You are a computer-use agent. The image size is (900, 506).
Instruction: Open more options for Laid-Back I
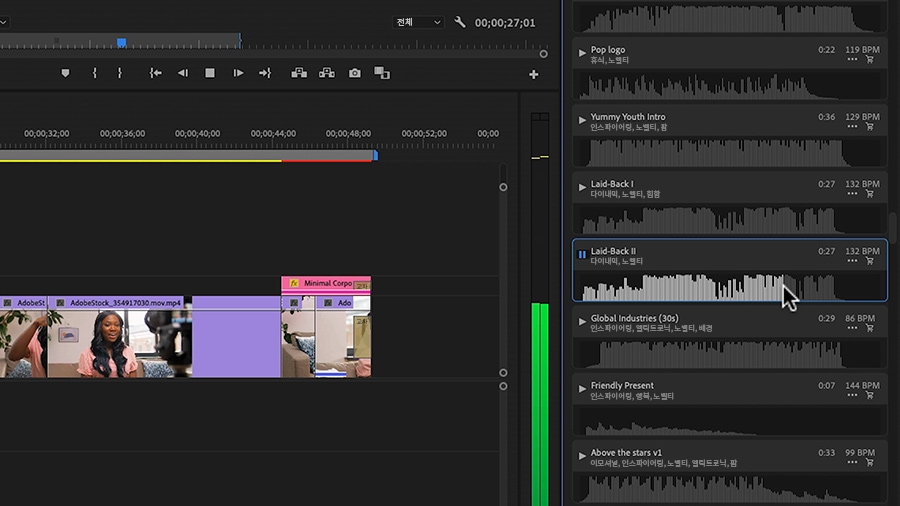[852, 194]
